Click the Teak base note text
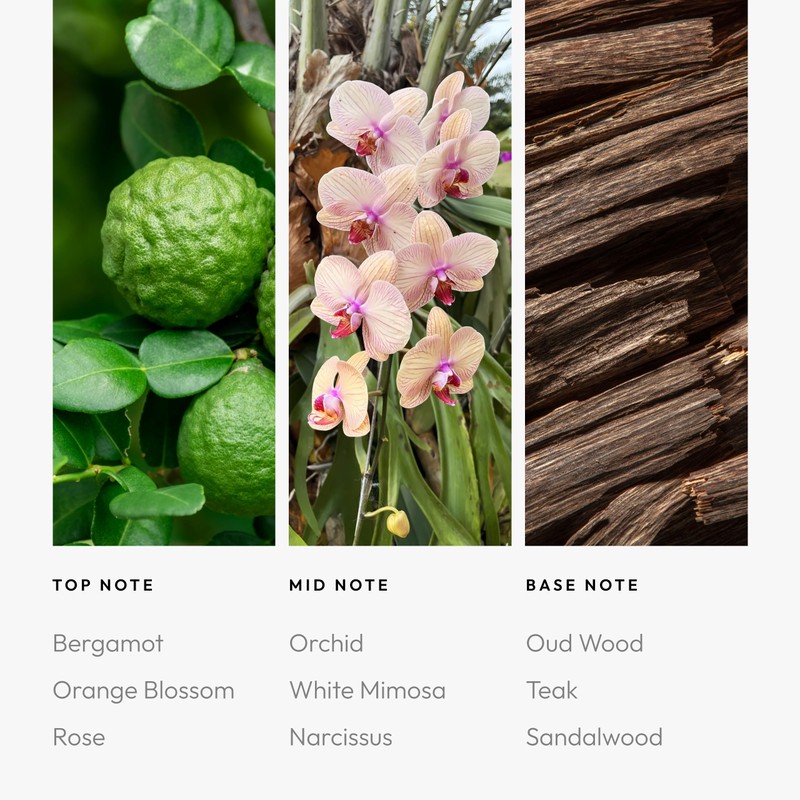800x800 pixels. pyautogui.click(x=552, y=690)
